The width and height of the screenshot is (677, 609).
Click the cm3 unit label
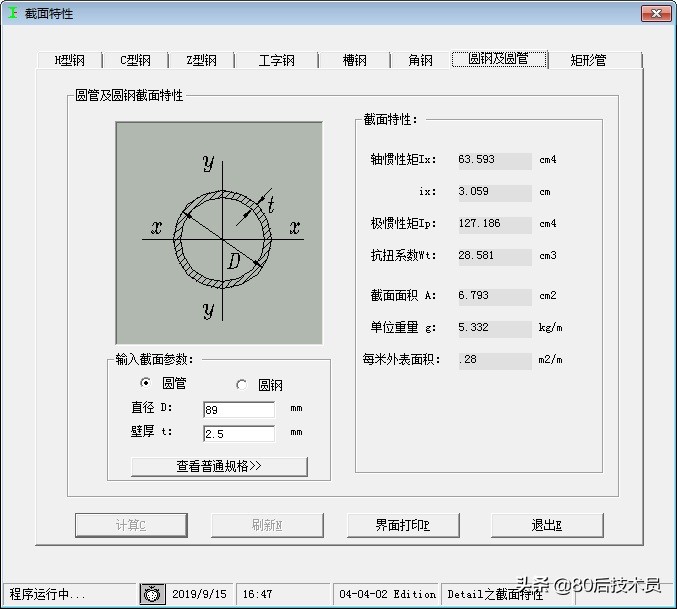tap(548, 256)
